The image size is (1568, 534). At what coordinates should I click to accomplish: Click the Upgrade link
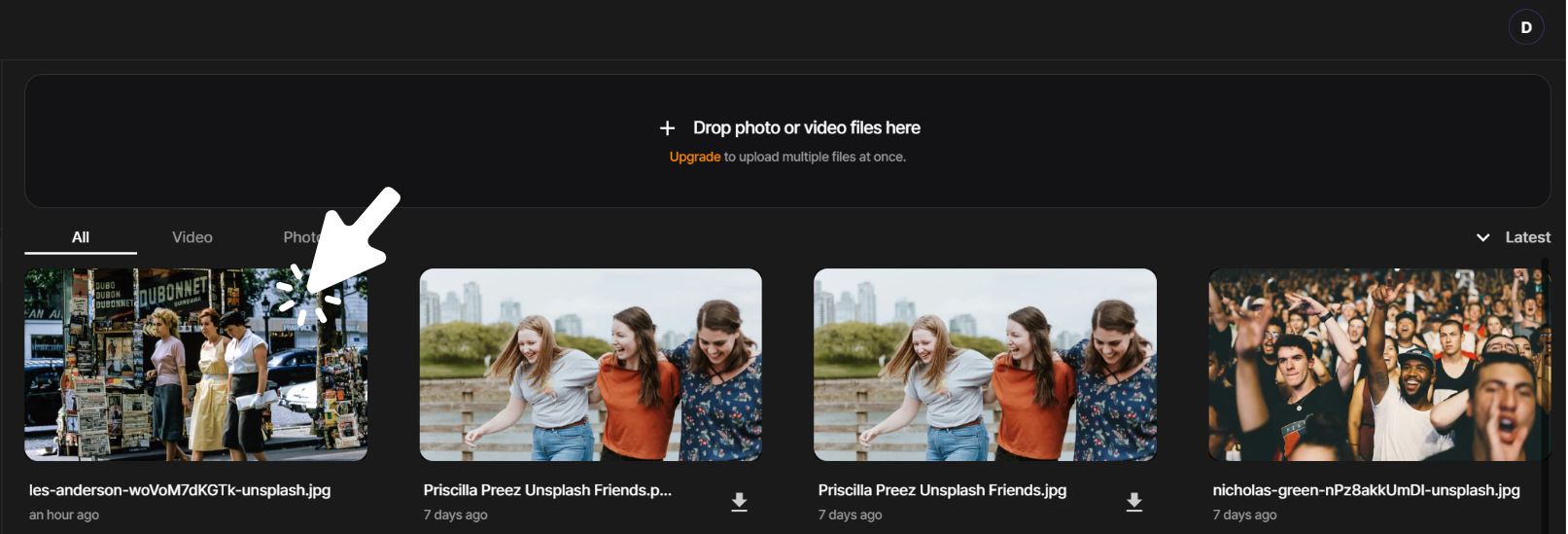(695, 157)
